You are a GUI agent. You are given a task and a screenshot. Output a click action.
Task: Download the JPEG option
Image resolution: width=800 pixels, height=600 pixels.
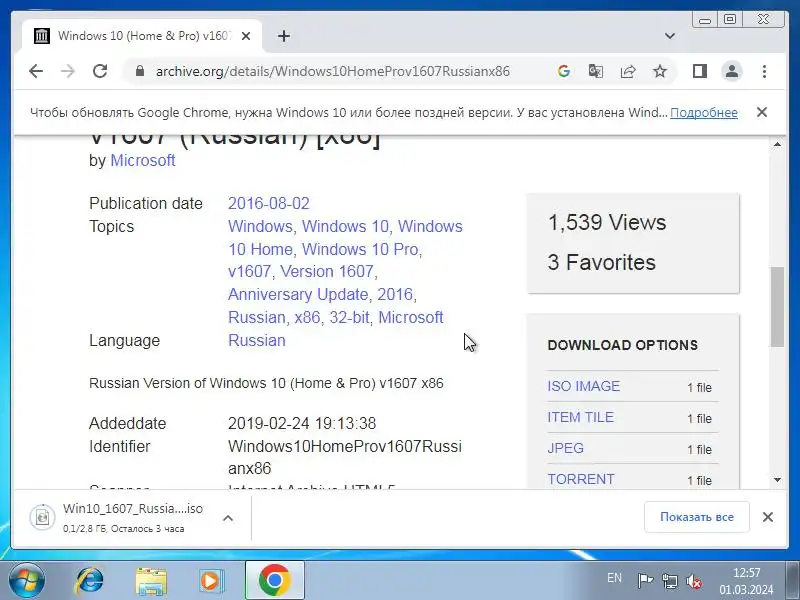[565, 448]
